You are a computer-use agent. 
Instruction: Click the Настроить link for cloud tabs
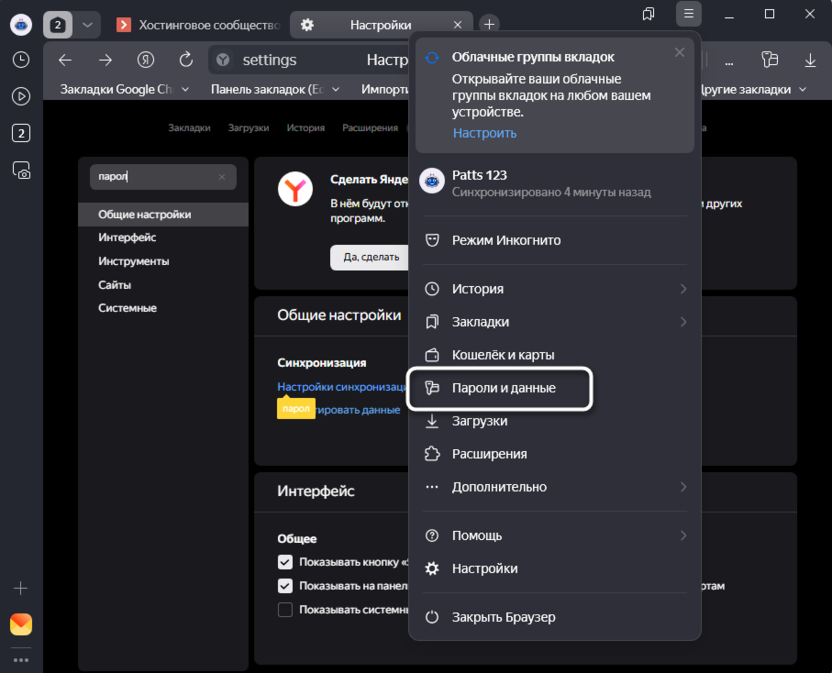click(x=484, y=132)
